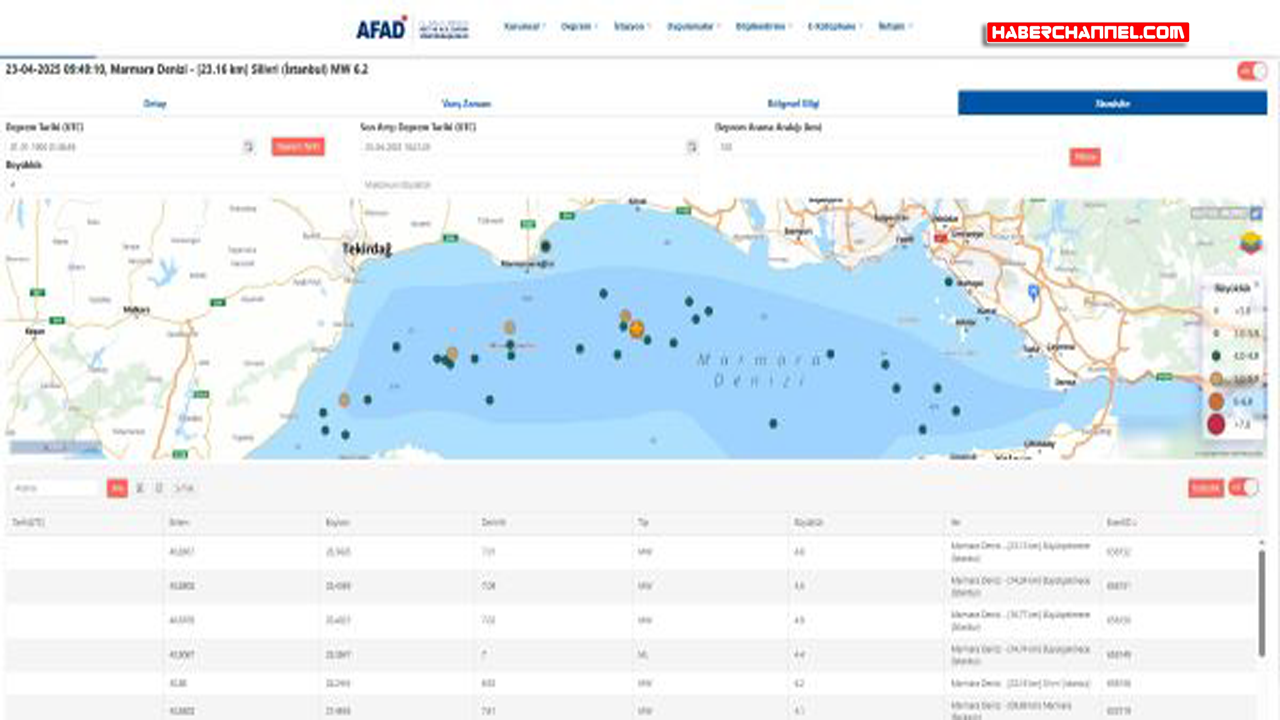The height and width of the screenshot is (720, 1280).
Task: Click the Tekirdağ label on the map
Action: point(366,248)
